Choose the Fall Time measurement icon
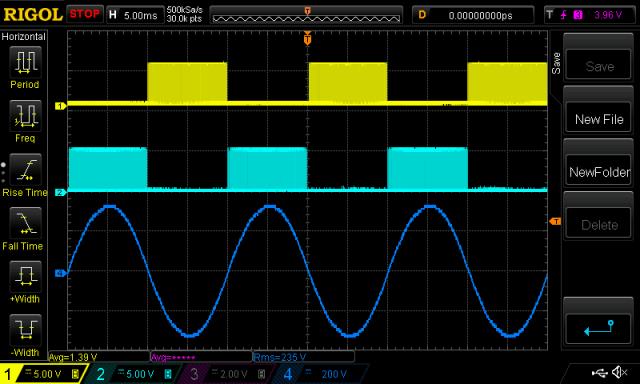Viewport: 640px width, 384px height. (25, 223)
